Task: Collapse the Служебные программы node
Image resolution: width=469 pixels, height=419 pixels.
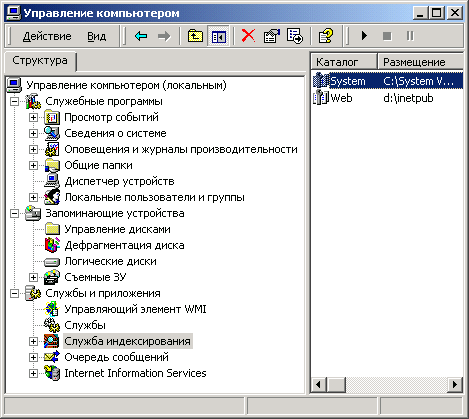Action: click(14, 101)
